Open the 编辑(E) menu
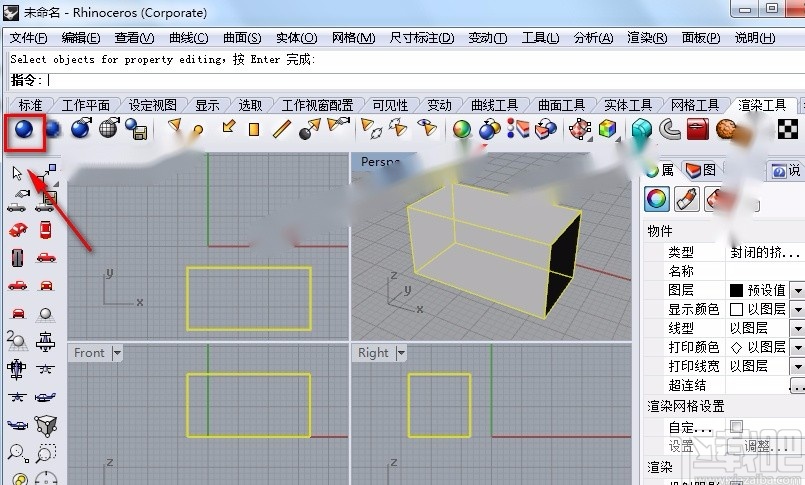The height and width of the screenshot is (485, 805). tap(81, 38)
